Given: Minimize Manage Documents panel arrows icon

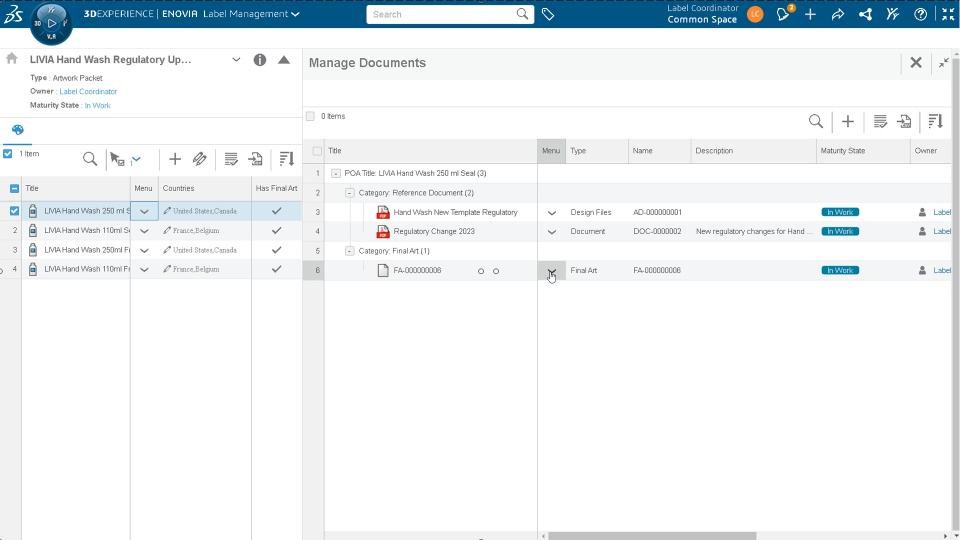Looking at the screenshot, I should [943, 62].
